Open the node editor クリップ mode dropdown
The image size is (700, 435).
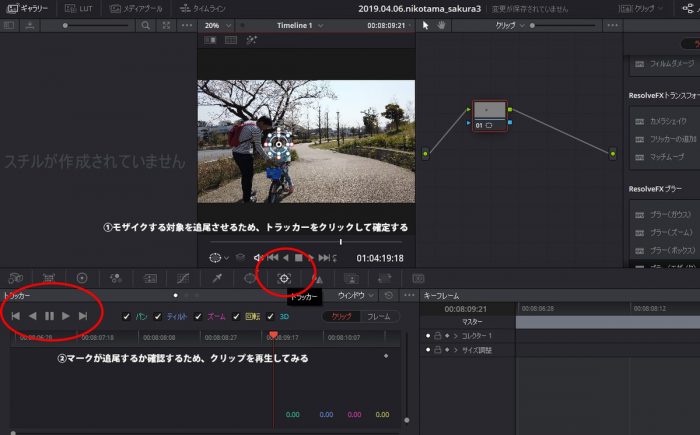(x=510, y=25)
